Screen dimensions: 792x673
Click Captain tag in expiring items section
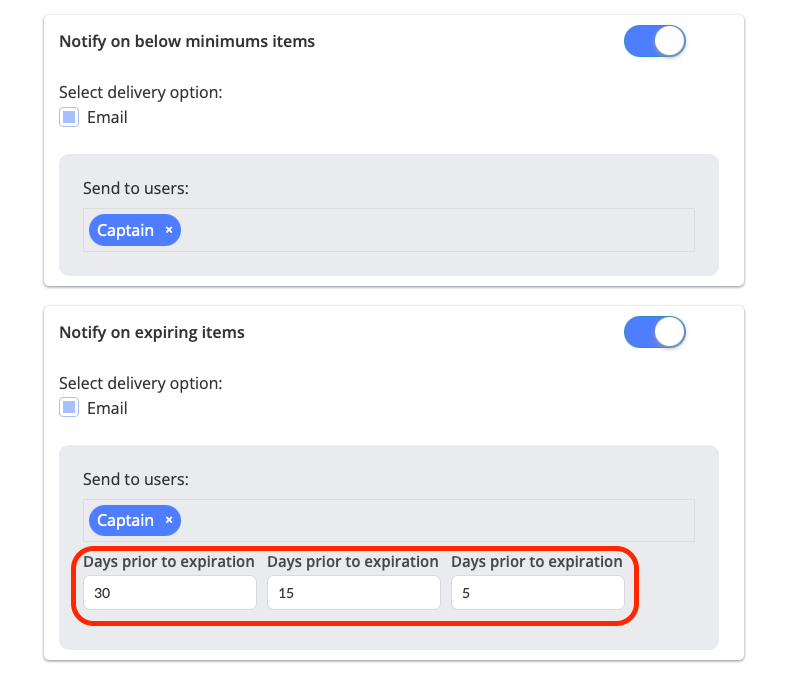click(x=125, y=521)
